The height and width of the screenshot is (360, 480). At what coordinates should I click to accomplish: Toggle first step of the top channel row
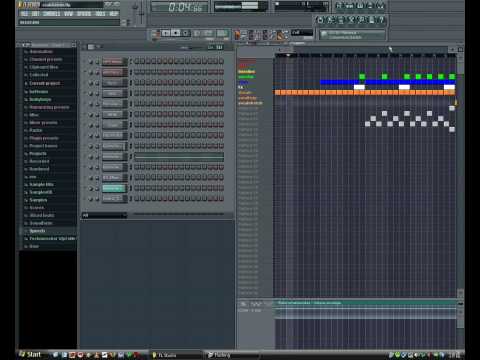137,61
